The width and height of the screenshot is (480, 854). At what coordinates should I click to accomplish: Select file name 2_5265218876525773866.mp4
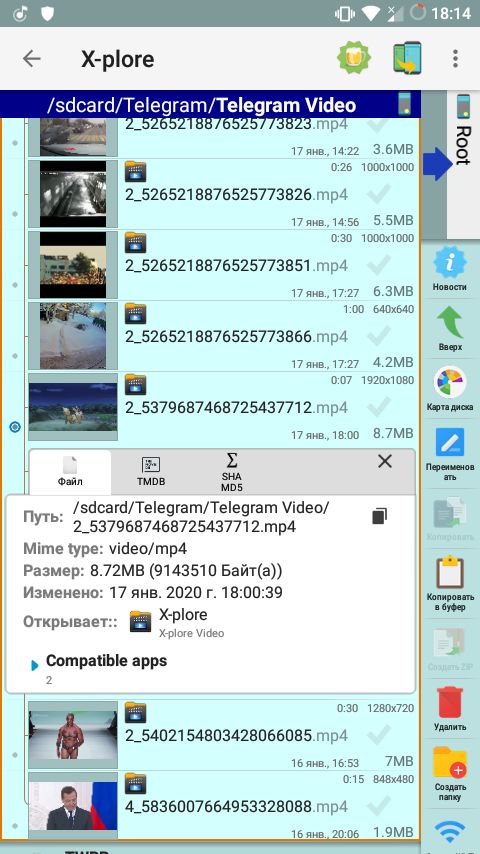coord(236,337)
